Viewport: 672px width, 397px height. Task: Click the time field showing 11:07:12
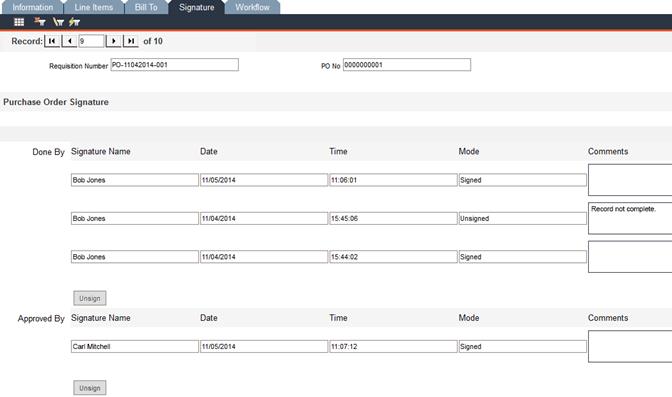coord(393,346)
